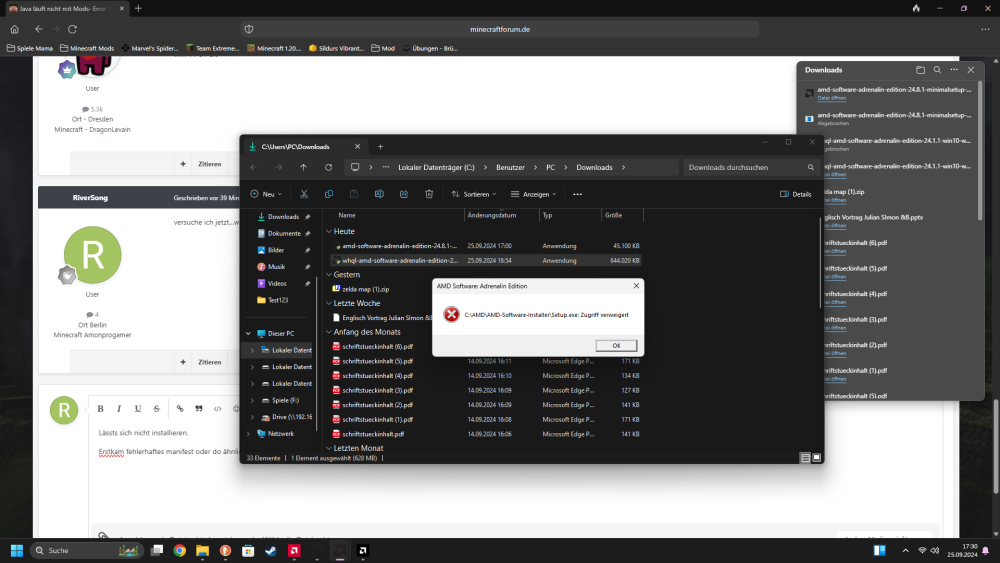The height and width of the screenshot is (563, 1000).
Task: Open the browser home page
Action: pyautogui.click(x=15, y=29)
